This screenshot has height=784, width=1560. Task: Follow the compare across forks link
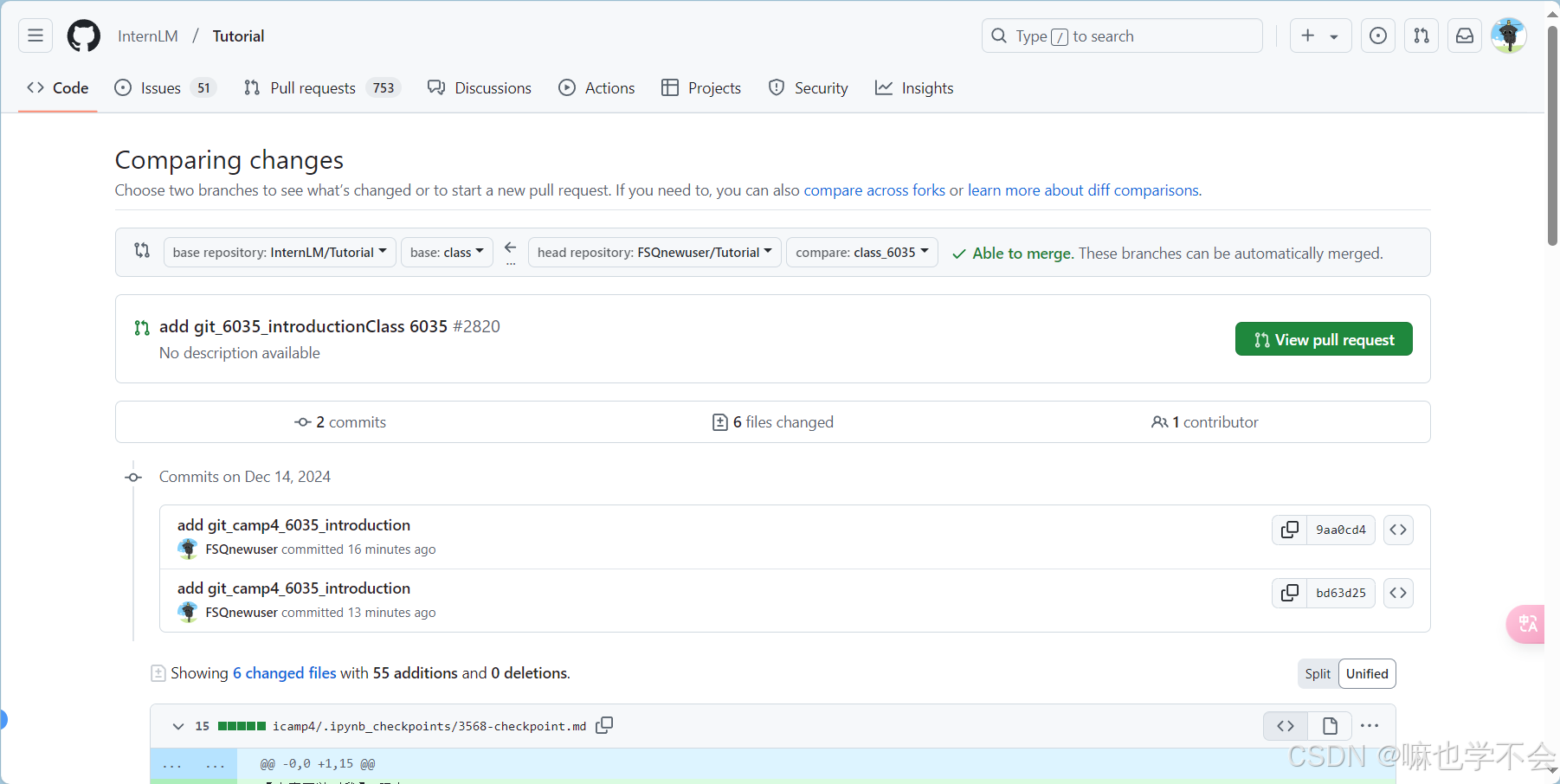coord(874,190)
